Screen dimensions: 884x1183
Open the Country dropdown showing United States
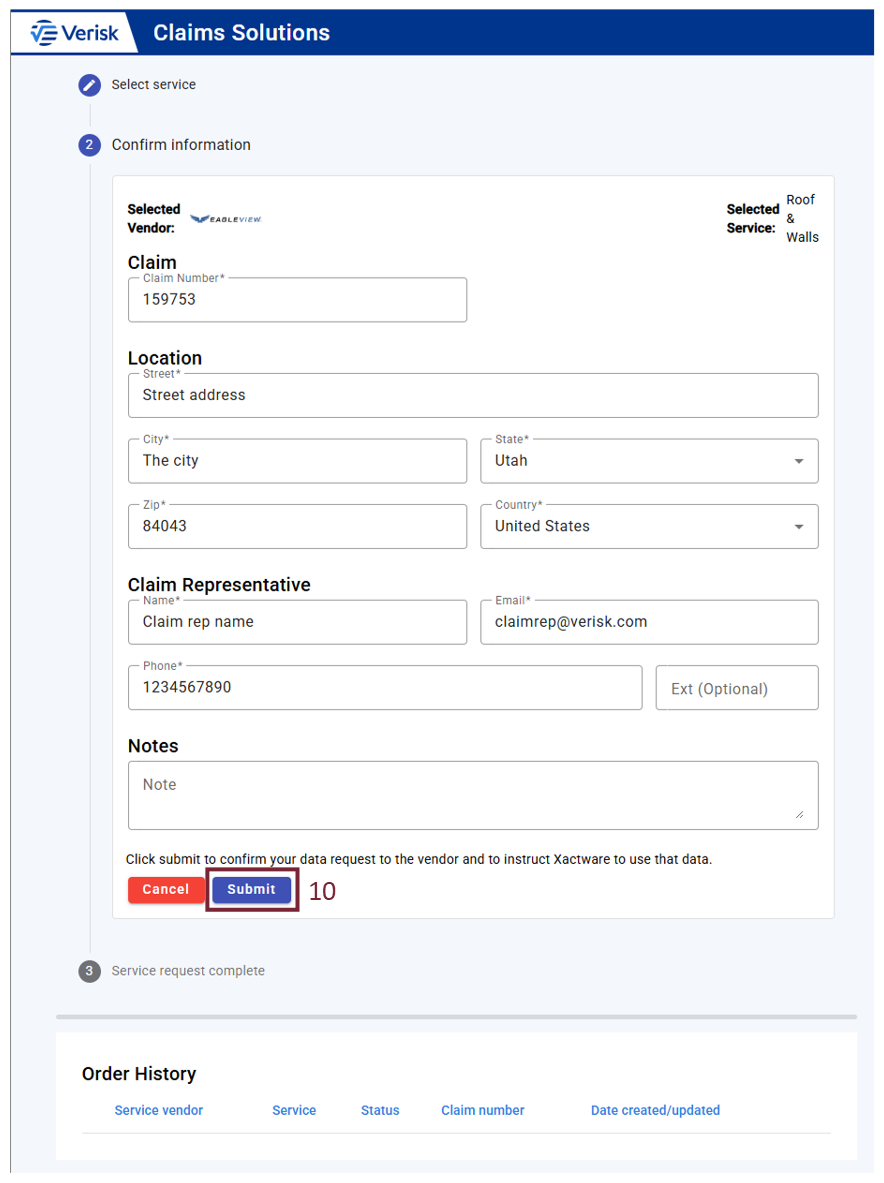coord(649,526)
